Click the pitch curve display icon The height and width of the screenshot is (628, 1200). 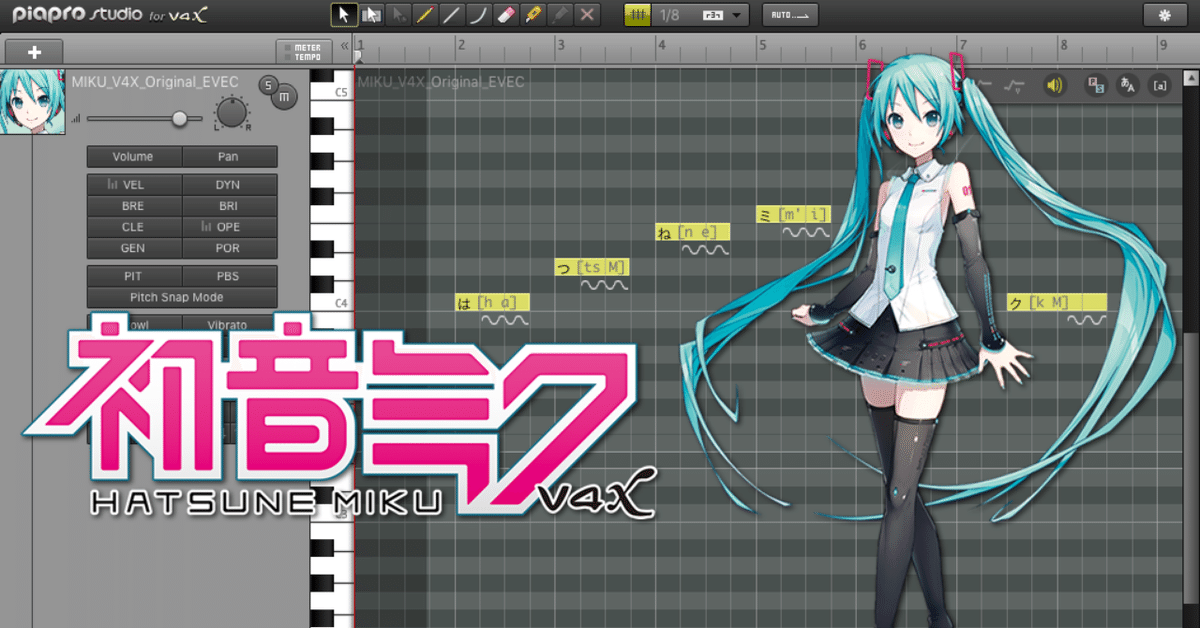point(1015,86)
